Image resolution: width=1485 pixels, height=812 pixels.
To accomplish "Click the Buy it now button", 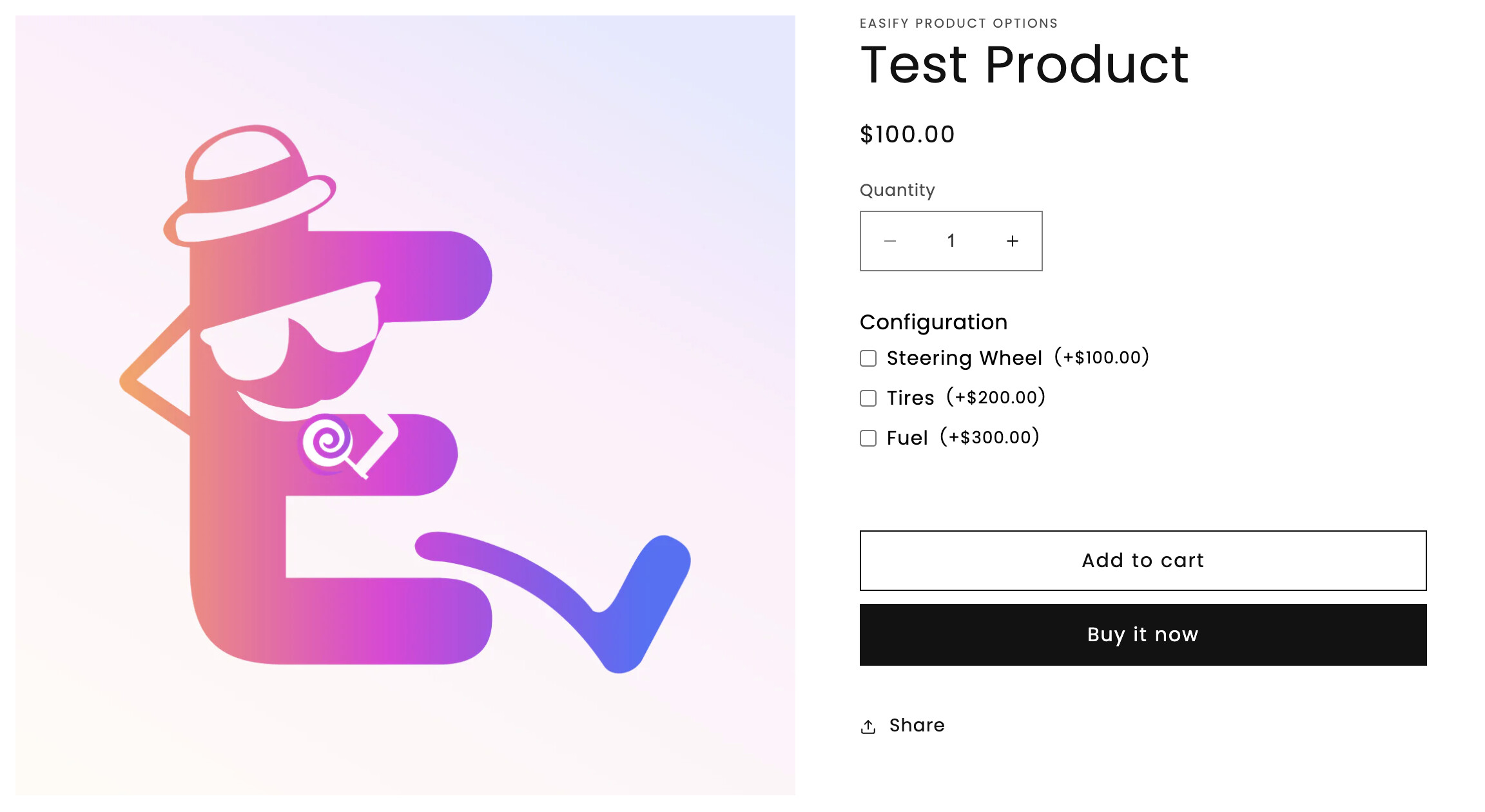I will (1143, 635).
